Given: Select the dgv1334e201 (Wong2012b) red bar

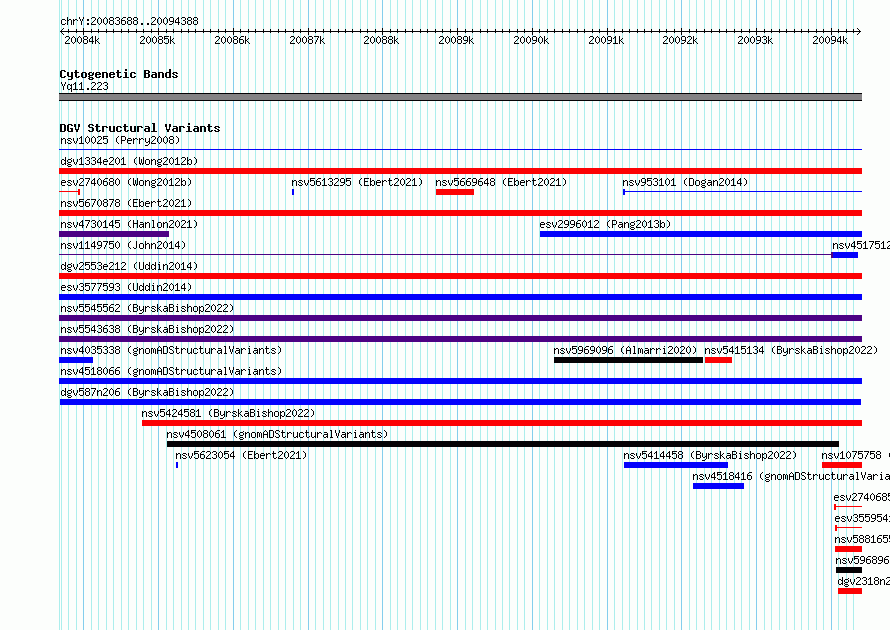Looking at the screenshot, I should [x=460, y=171].
